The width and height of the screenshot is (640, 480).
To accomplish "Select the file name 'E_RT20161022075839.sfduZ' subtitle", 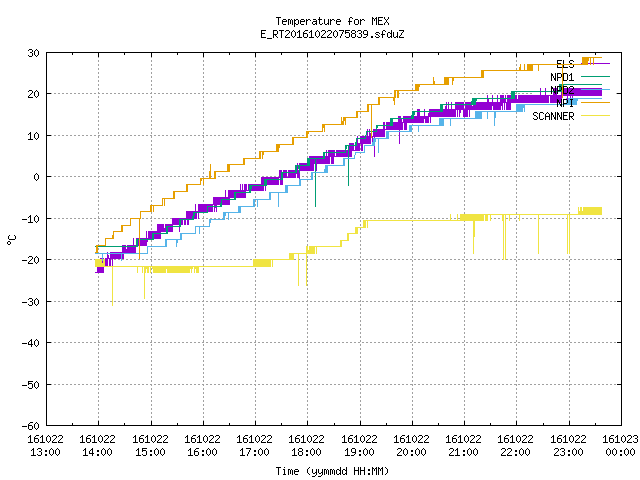I will 332,34.
